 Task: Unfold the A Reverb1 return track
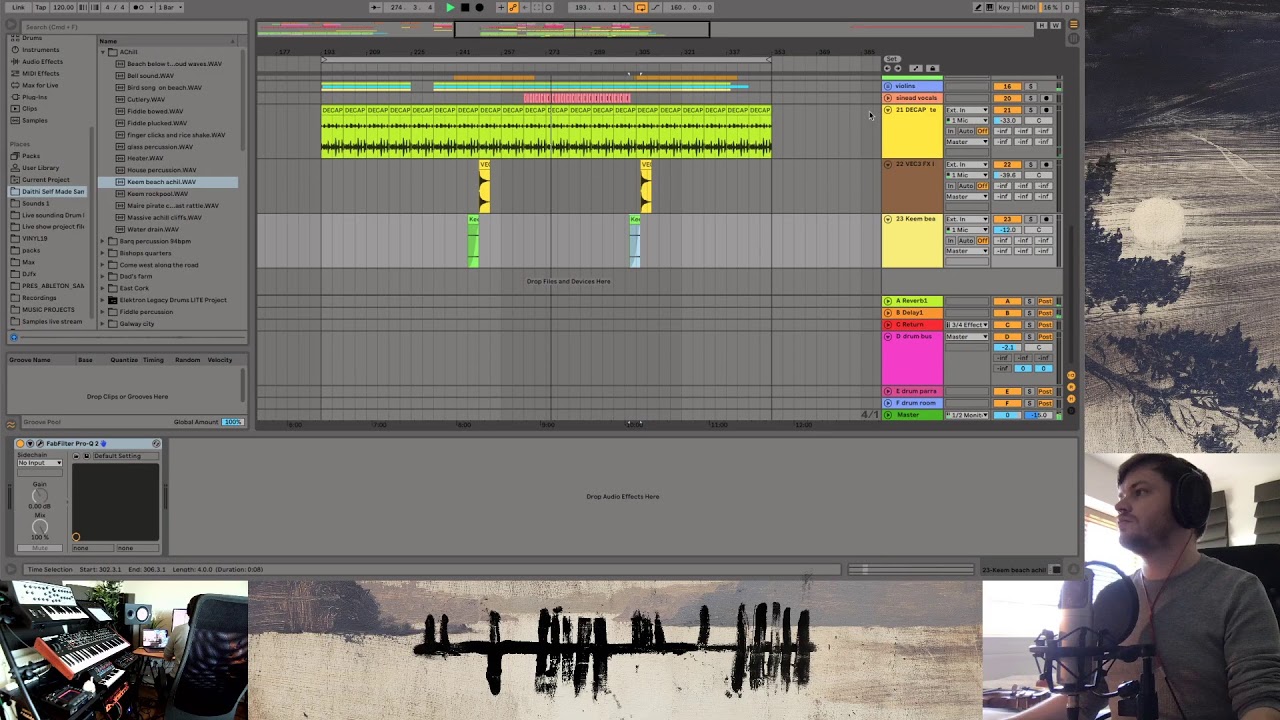(x=888, y=301)
